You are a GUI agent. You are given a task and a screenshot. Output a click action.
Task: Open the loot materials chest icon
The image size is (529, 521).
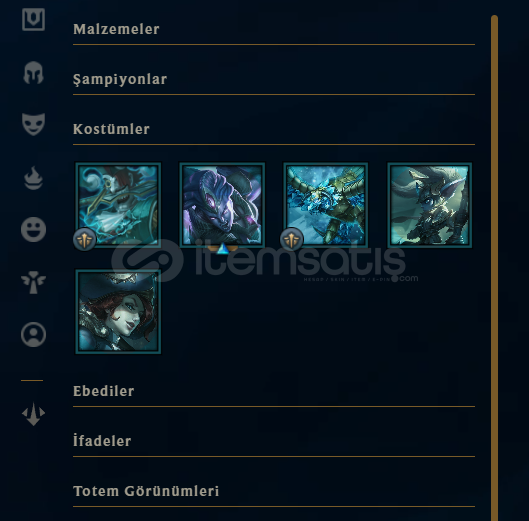click(x=33, y=20)
